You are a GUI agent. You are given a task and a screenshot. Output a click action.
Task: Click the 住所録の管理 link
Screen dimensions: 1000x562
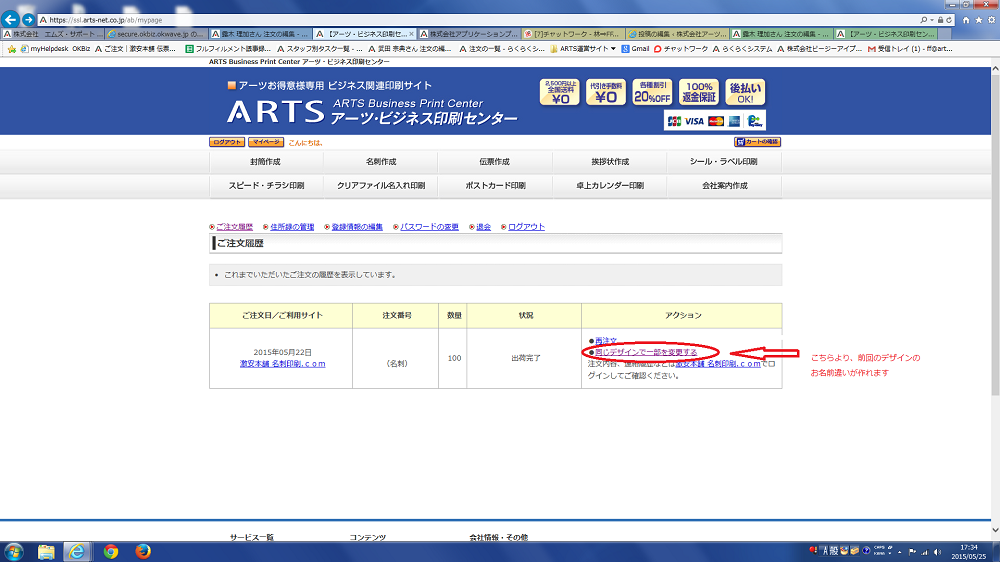click(x=292, y=227)
